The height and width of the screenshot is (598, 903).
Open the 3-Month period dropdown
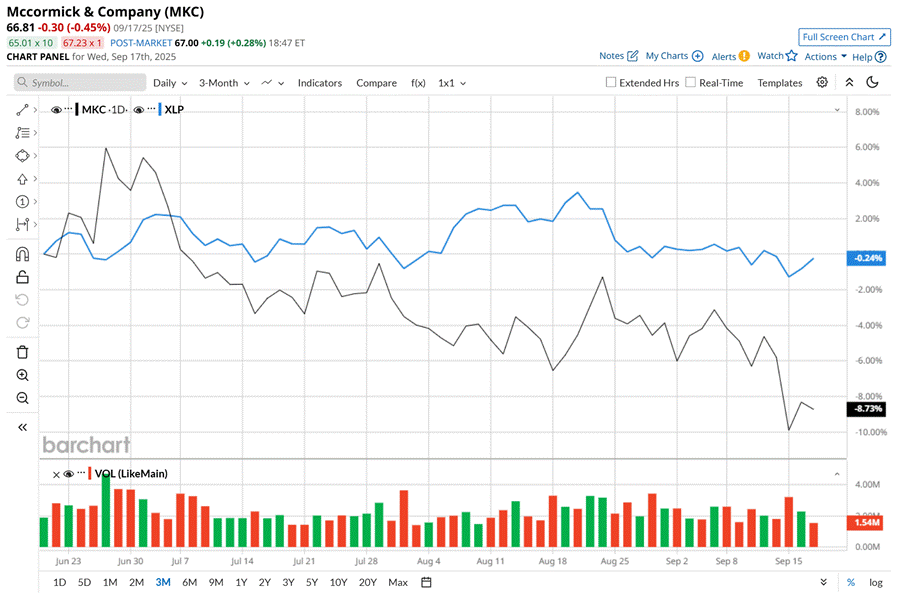coord(225,83)
